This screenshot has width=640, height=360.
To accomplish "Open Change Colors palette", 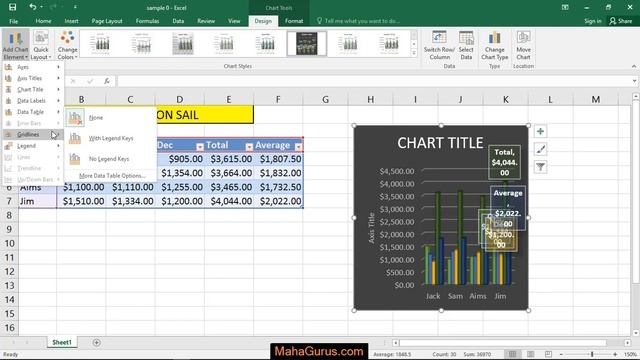I will (67, 45).
